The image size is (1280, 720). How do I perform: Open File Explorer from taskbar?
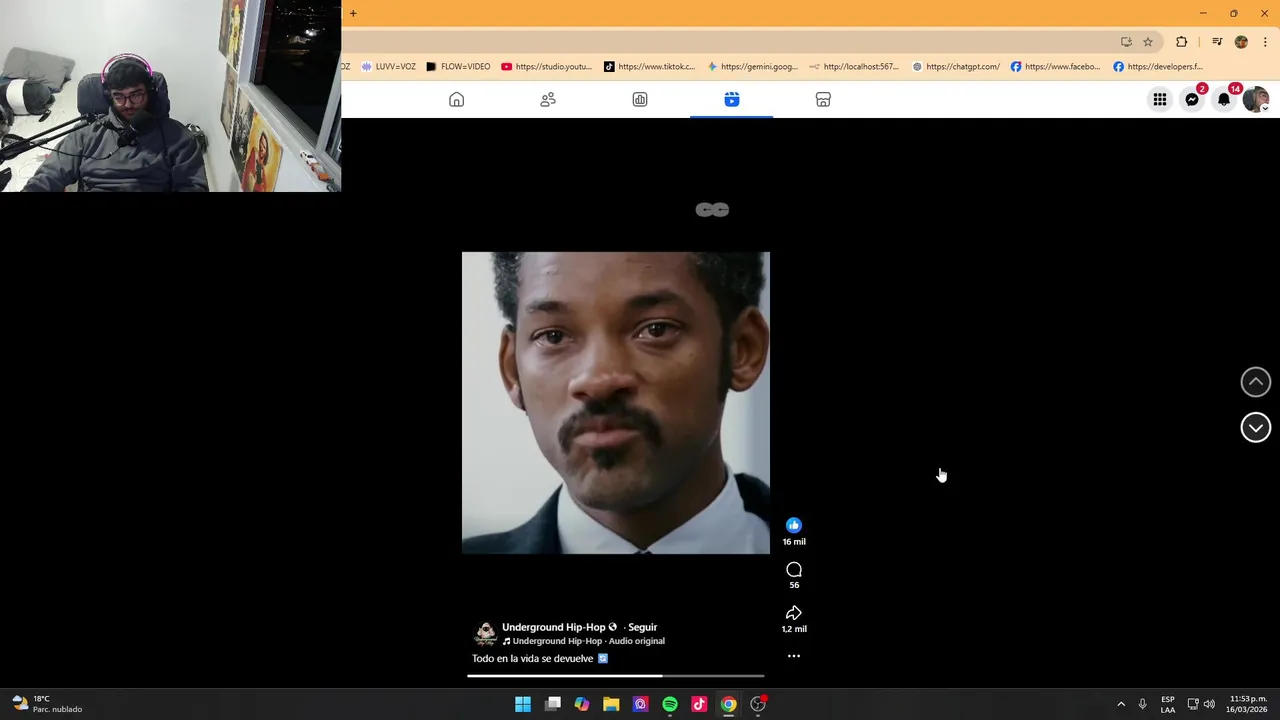[x=611, y=704]
